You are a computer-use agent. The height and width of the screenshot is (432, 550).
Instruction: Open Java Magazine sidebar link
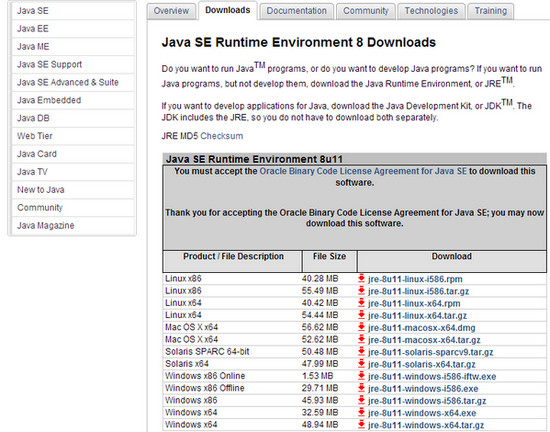[x=73, y=225]
